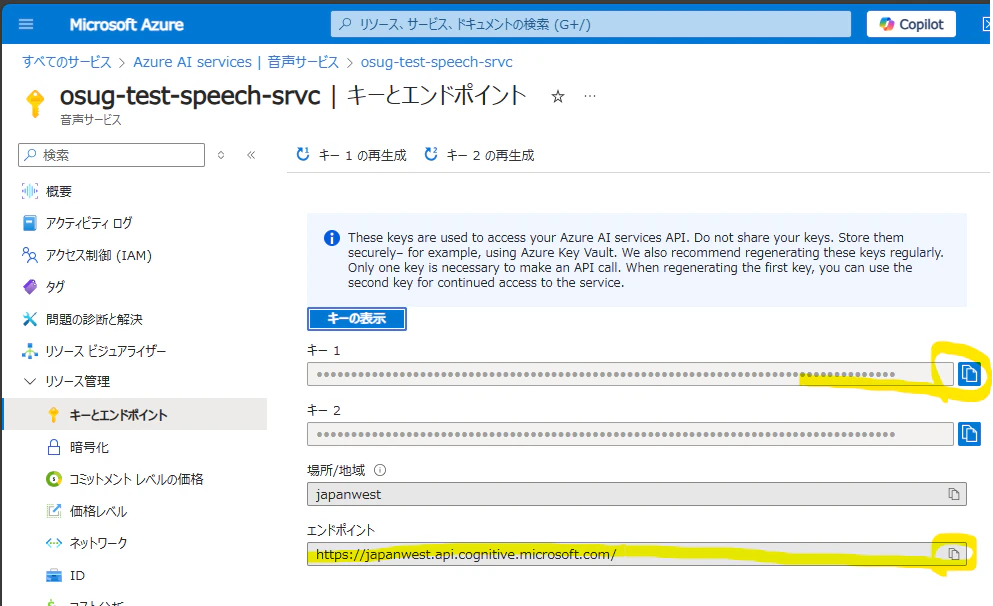Viewport: 993px width, 606px height.
Task: Click the masked キー 1 field
Action: click(630, 374)
